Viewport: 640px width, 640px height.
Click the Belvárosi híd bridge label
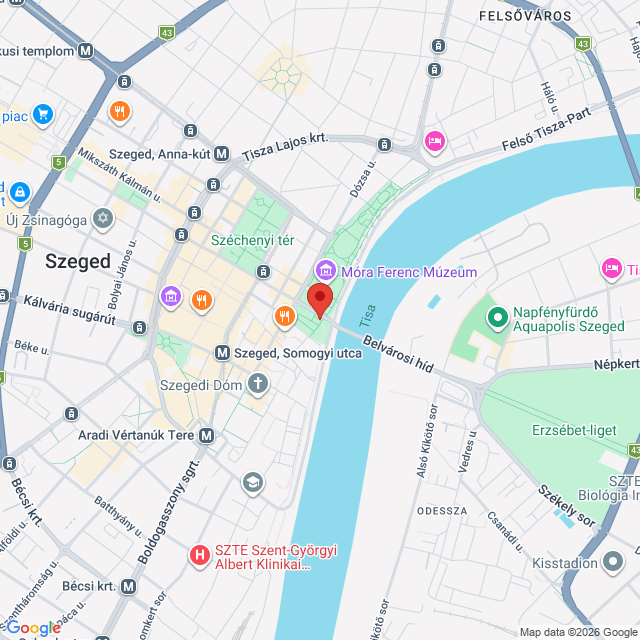[398, 354]
